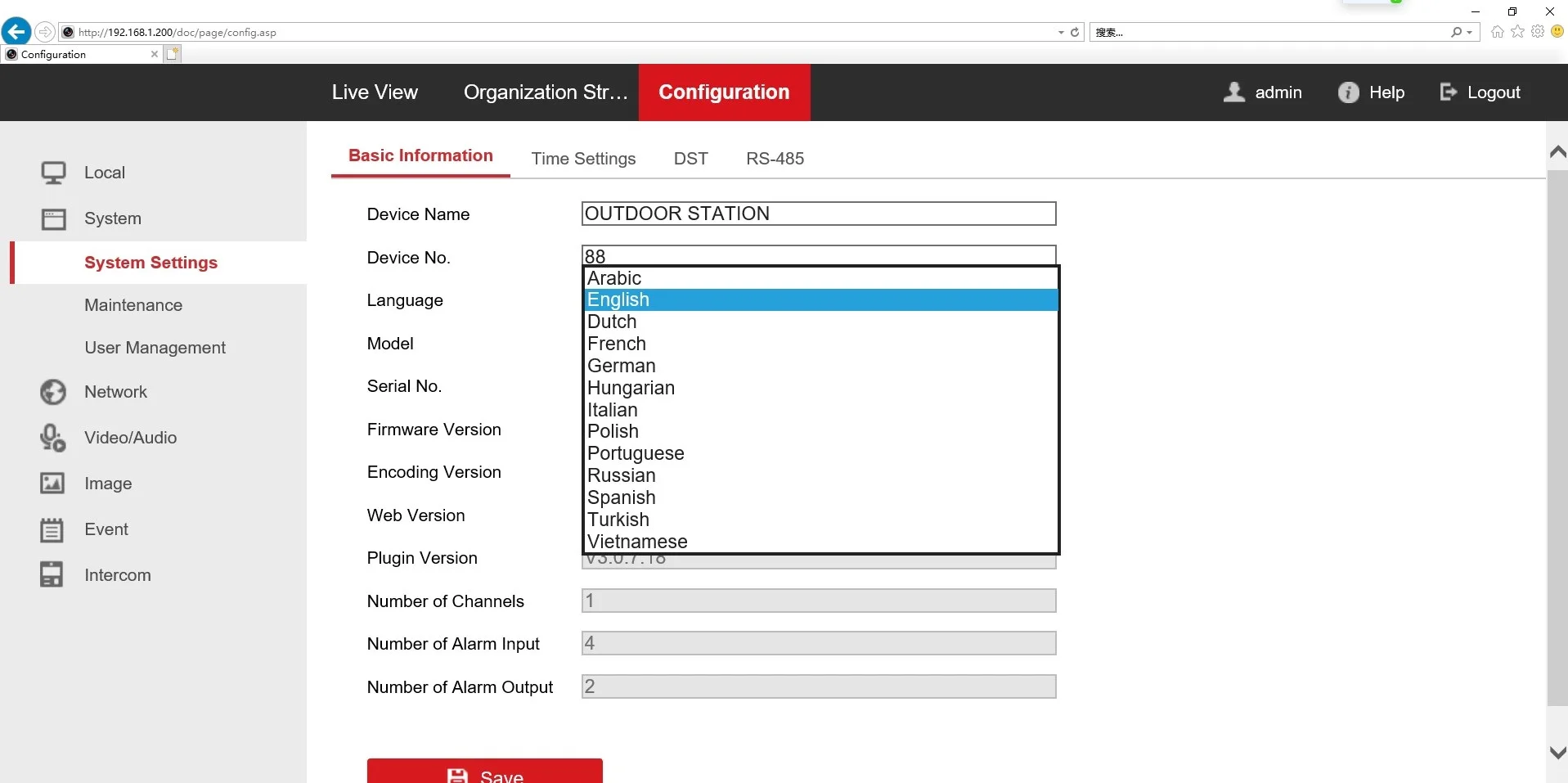Close the Configuration browser tab
The height and width of the screenshot is (783, 1568).
(155, 54)
